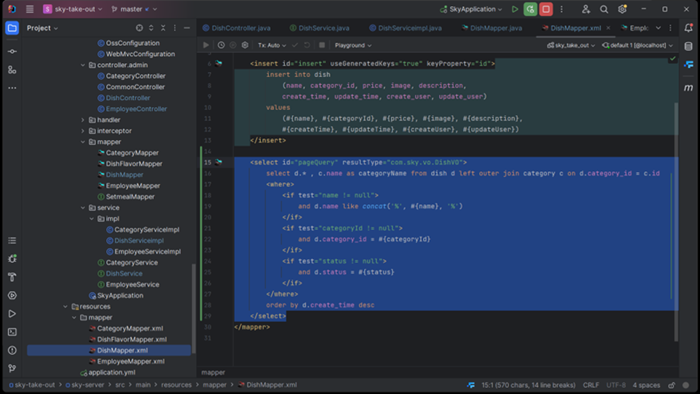Open the sky-take-out project dropdown
This screenshot has width=700, height=394.
coord(73,9)
